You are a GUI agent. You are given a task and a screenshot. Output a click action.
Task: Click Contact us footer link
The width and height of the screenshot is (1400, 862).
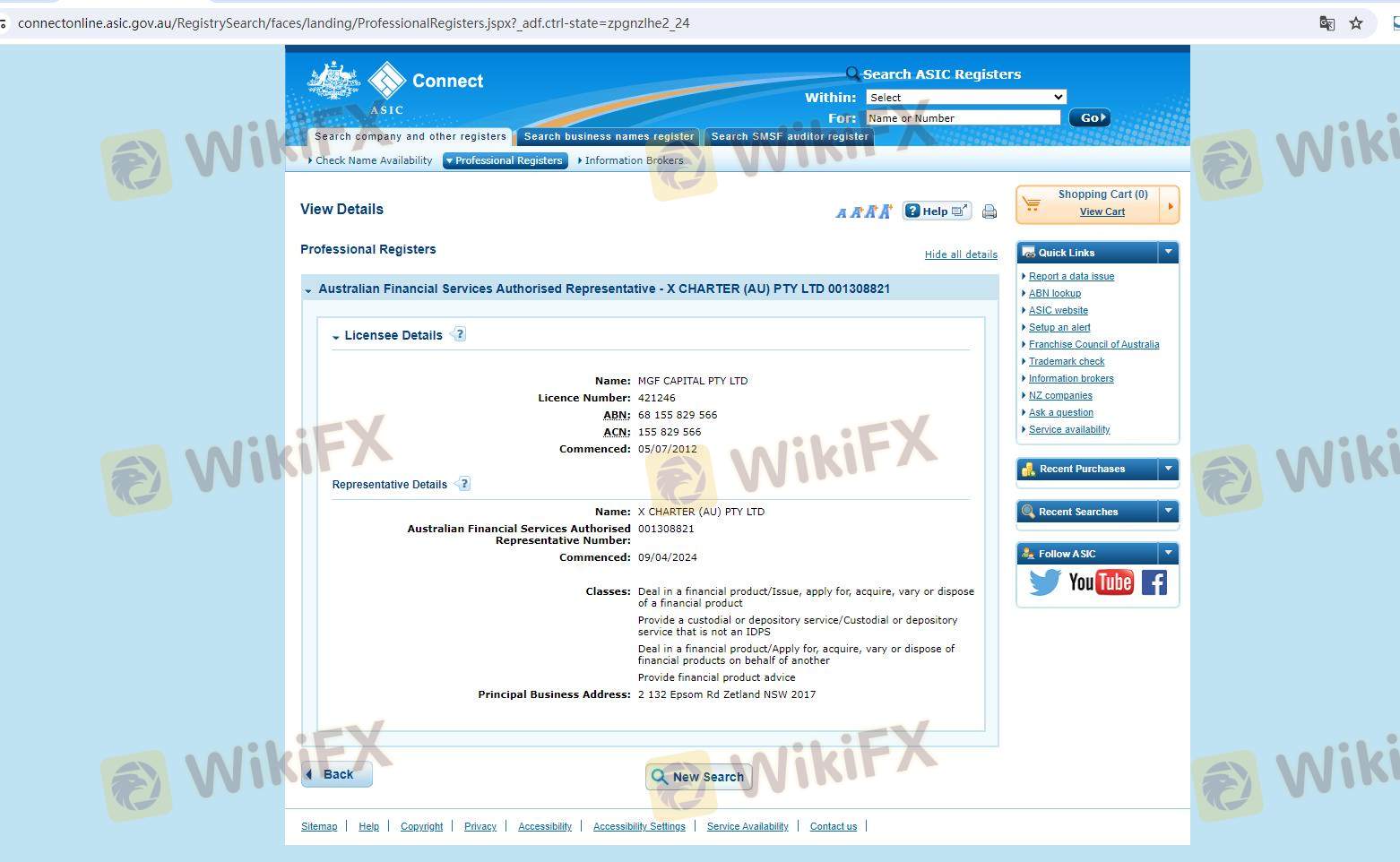[x=834, y=826]
